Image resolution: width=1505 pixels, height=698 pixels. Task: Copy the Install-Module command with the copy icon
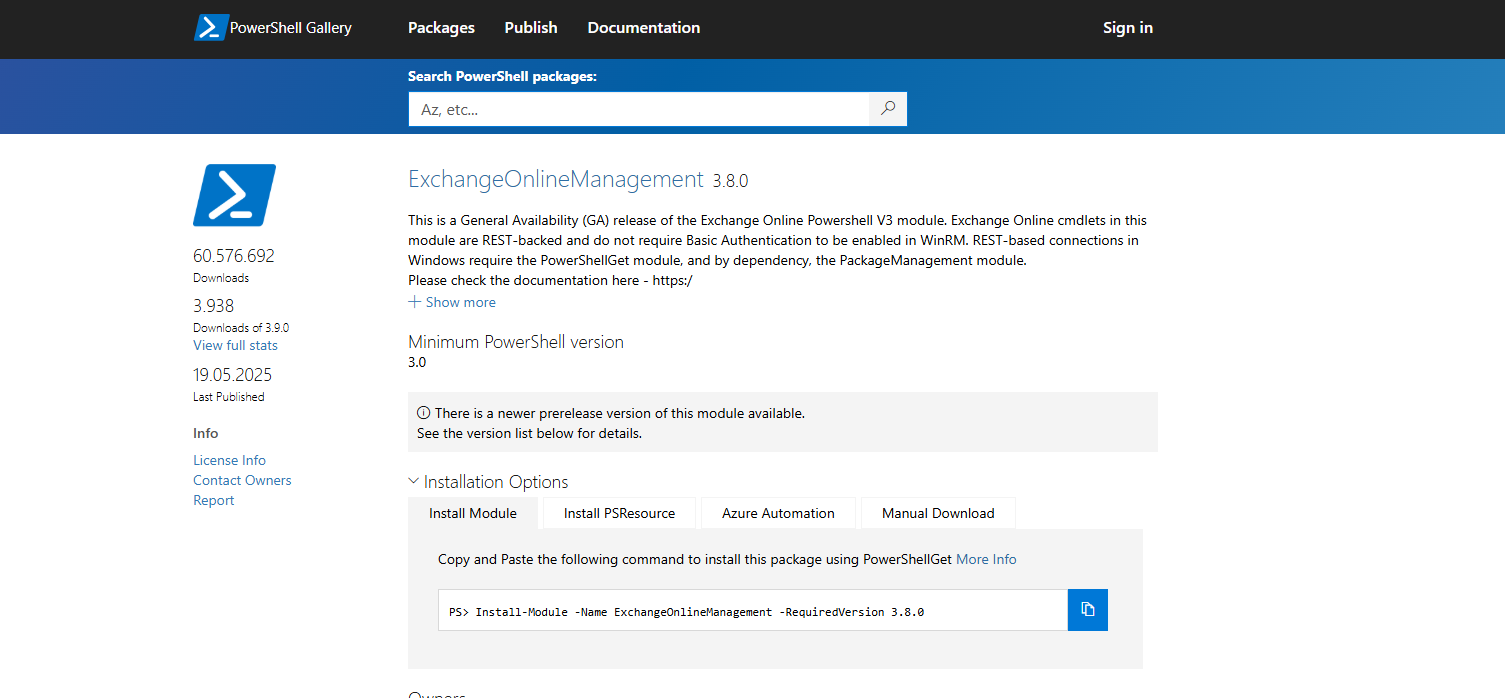[x=1088, y=610]
